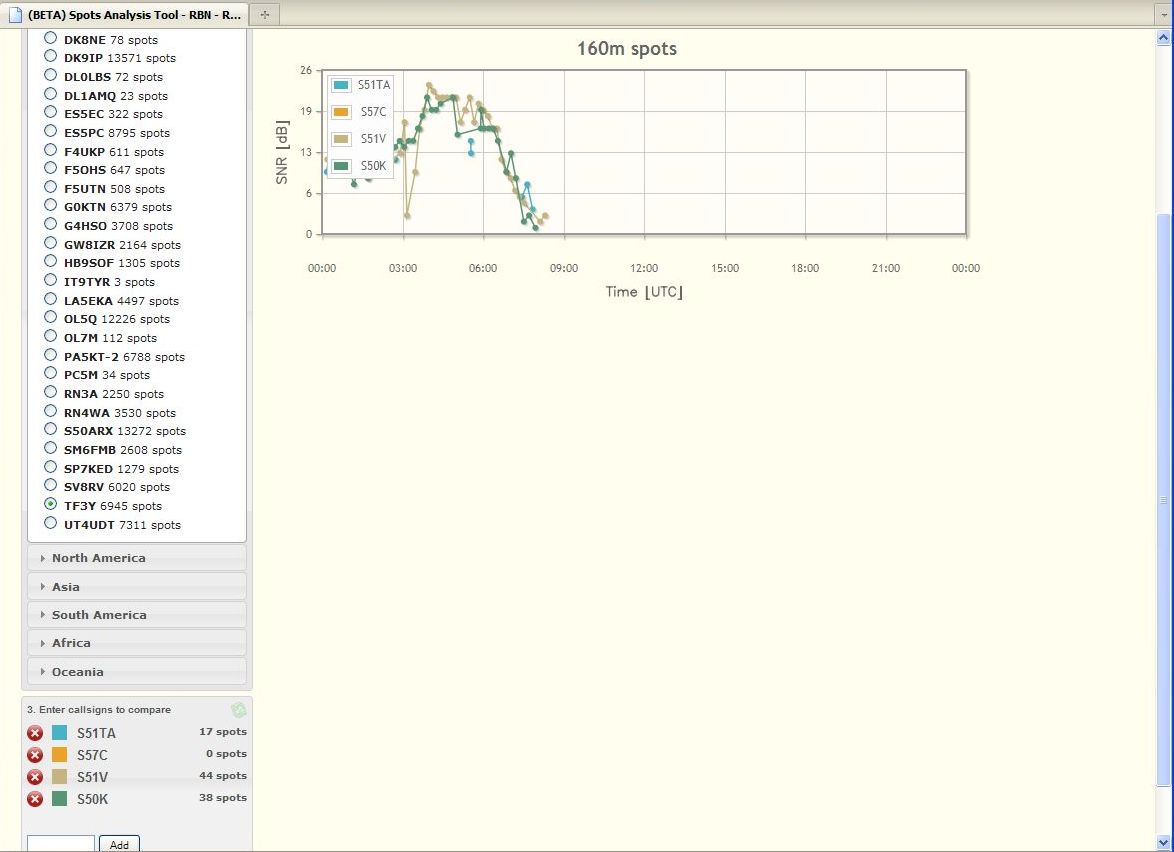The width and height of the screenshot is (1174, 852).
Task: Expand the North America section
Action: tap(98, 558)
